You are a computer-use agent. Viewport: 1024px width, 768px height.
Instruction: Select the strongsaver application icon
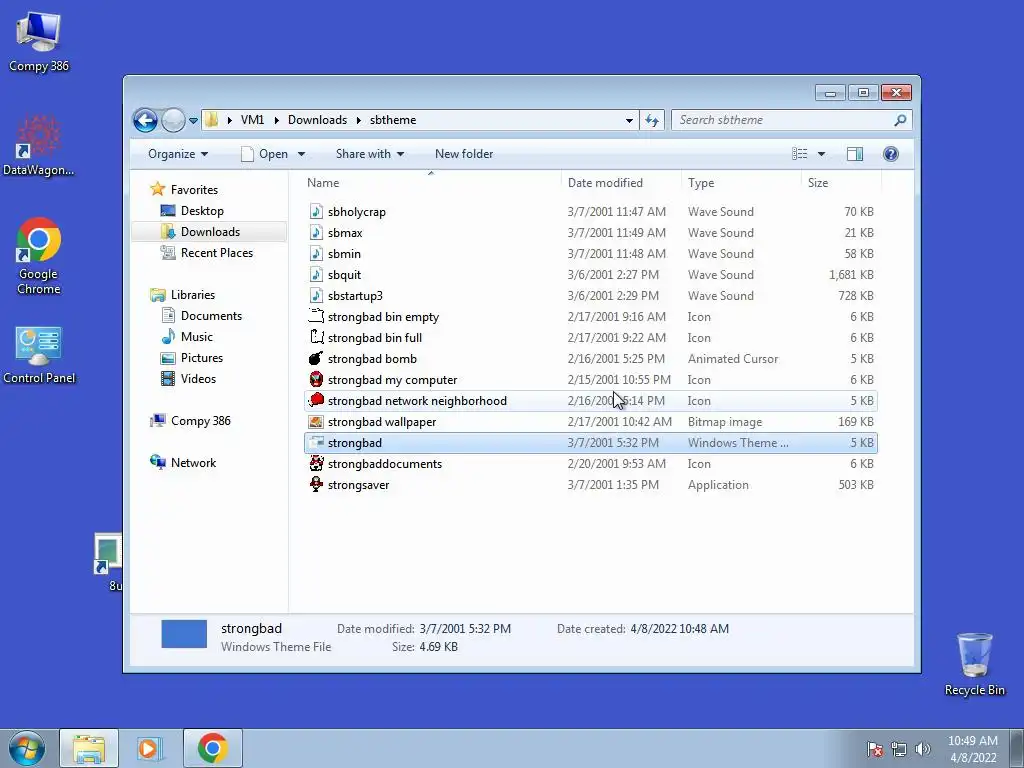[316, 485]
